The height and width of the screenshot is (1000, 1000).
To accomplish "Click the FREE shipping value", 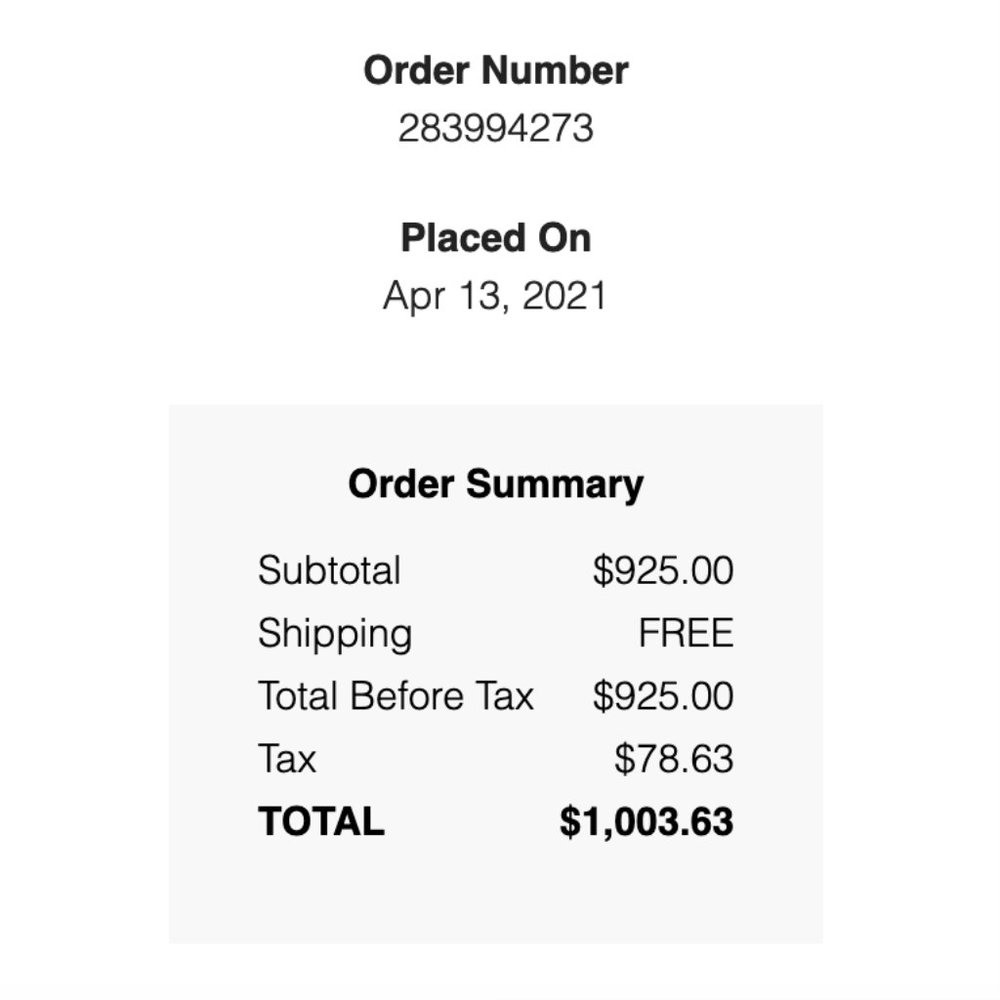I will click(x=686, y=634).
